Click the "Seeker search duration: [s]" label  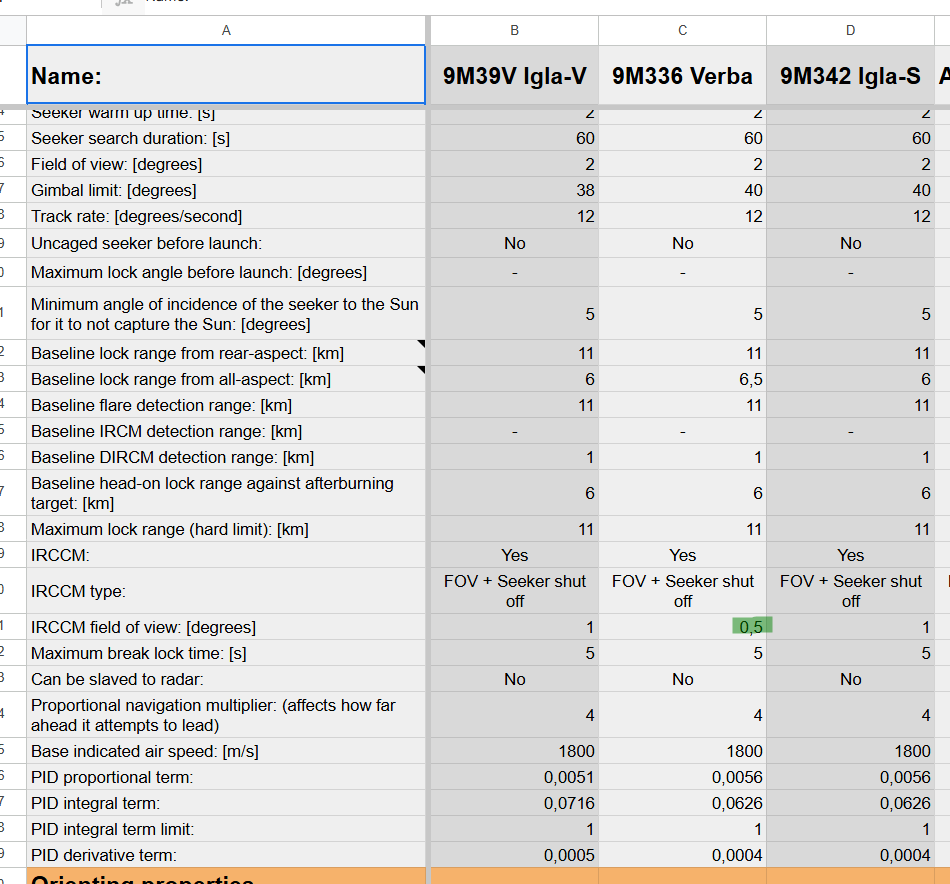pos(130,138)
